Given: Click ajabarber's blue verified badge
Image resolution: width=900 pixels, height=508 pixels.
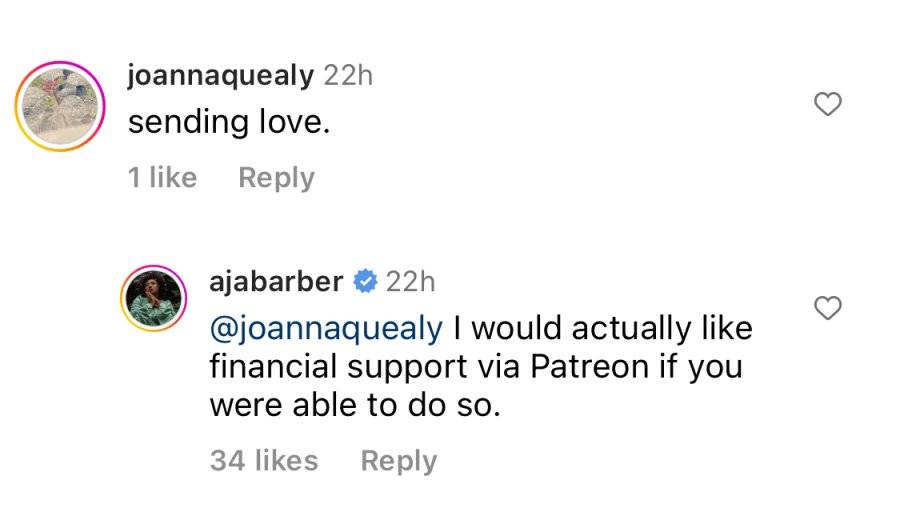Looking at the screenshot, I should (x=364, y=281).
